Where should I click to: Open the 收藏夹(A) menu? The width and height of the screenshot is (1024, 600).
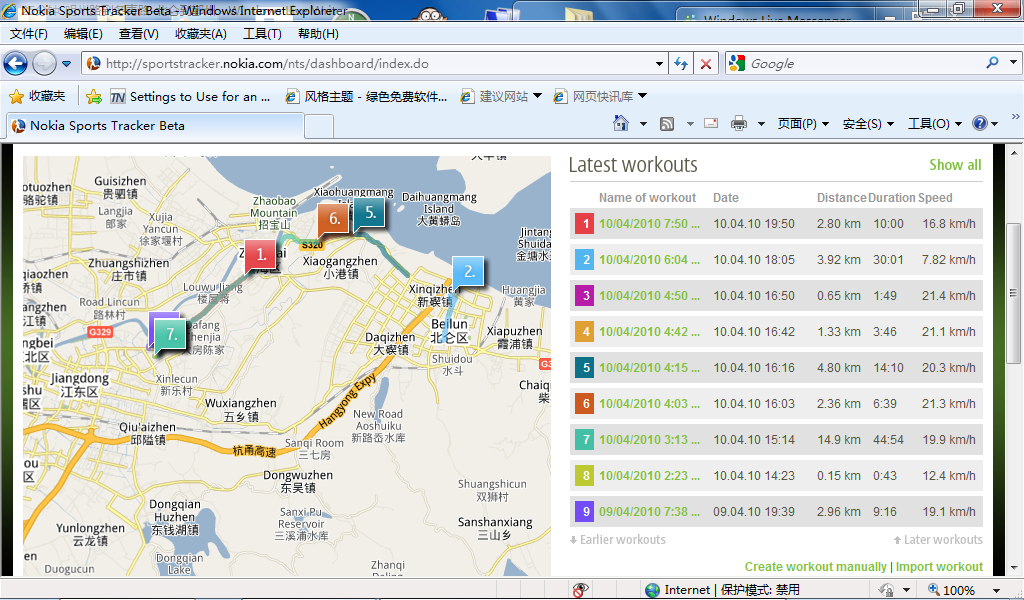(200, 34)
